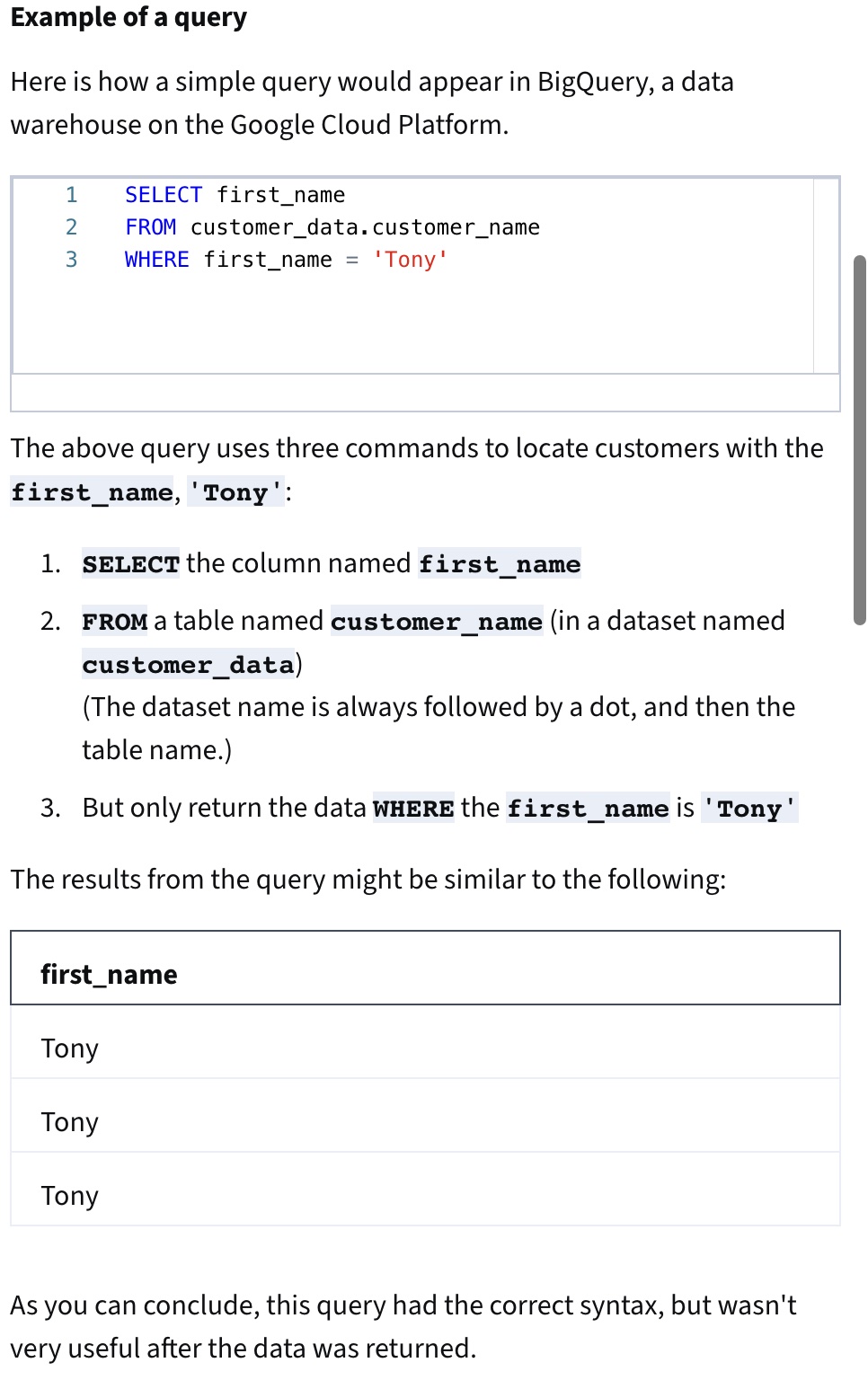Click the SELECT keyword in code line 1

coord(164,195)
